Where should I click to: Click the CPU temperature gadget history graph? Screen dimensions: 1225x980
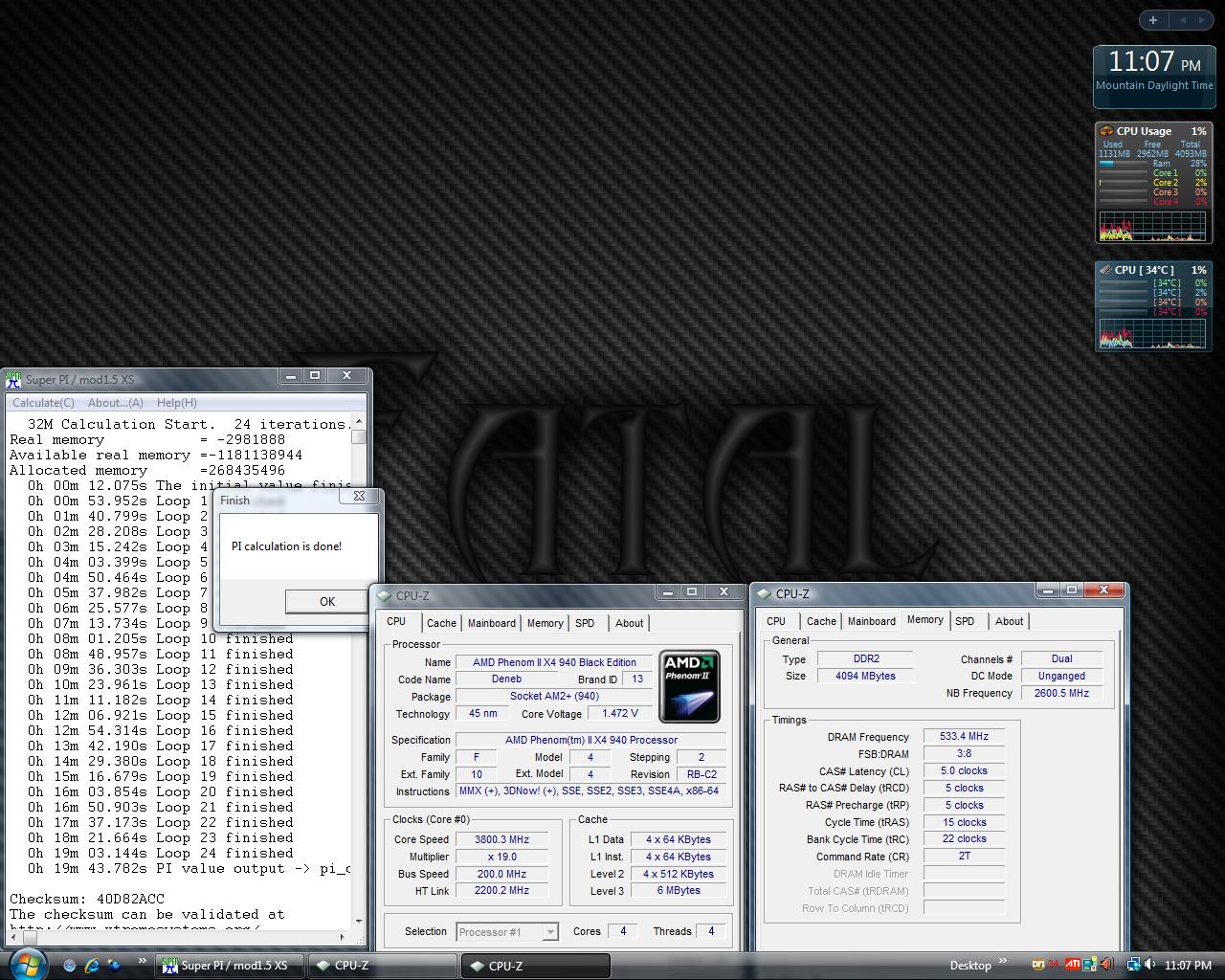(1152, 332)
